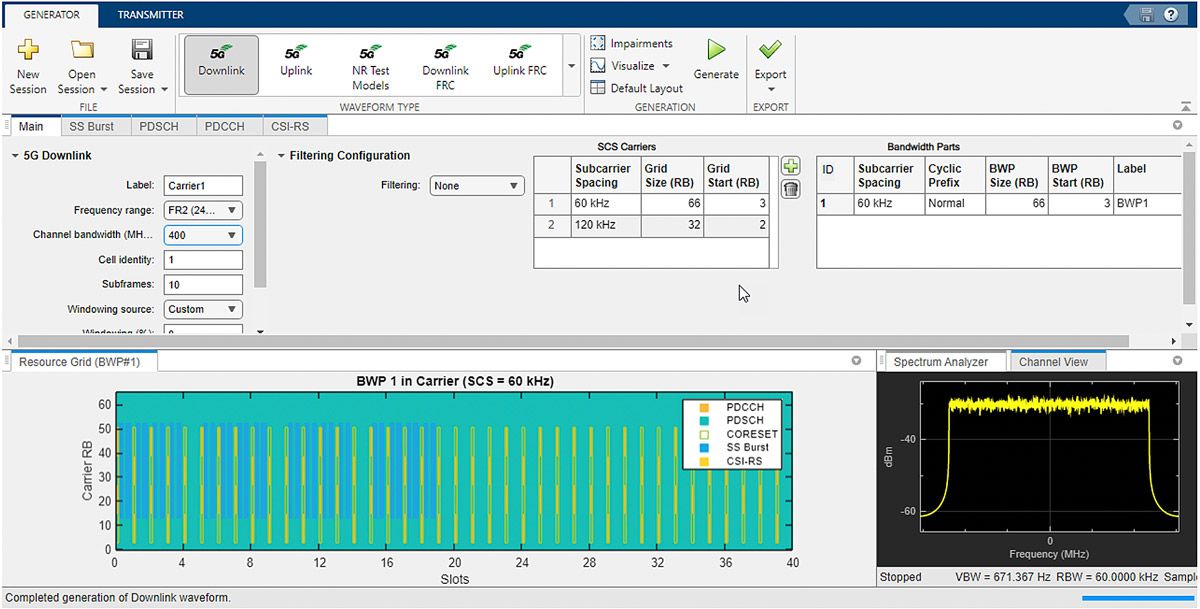Open the Visualize dropdown menu
The height and width of the screenshot is (609, 1200).
click(x=631, y=66)
